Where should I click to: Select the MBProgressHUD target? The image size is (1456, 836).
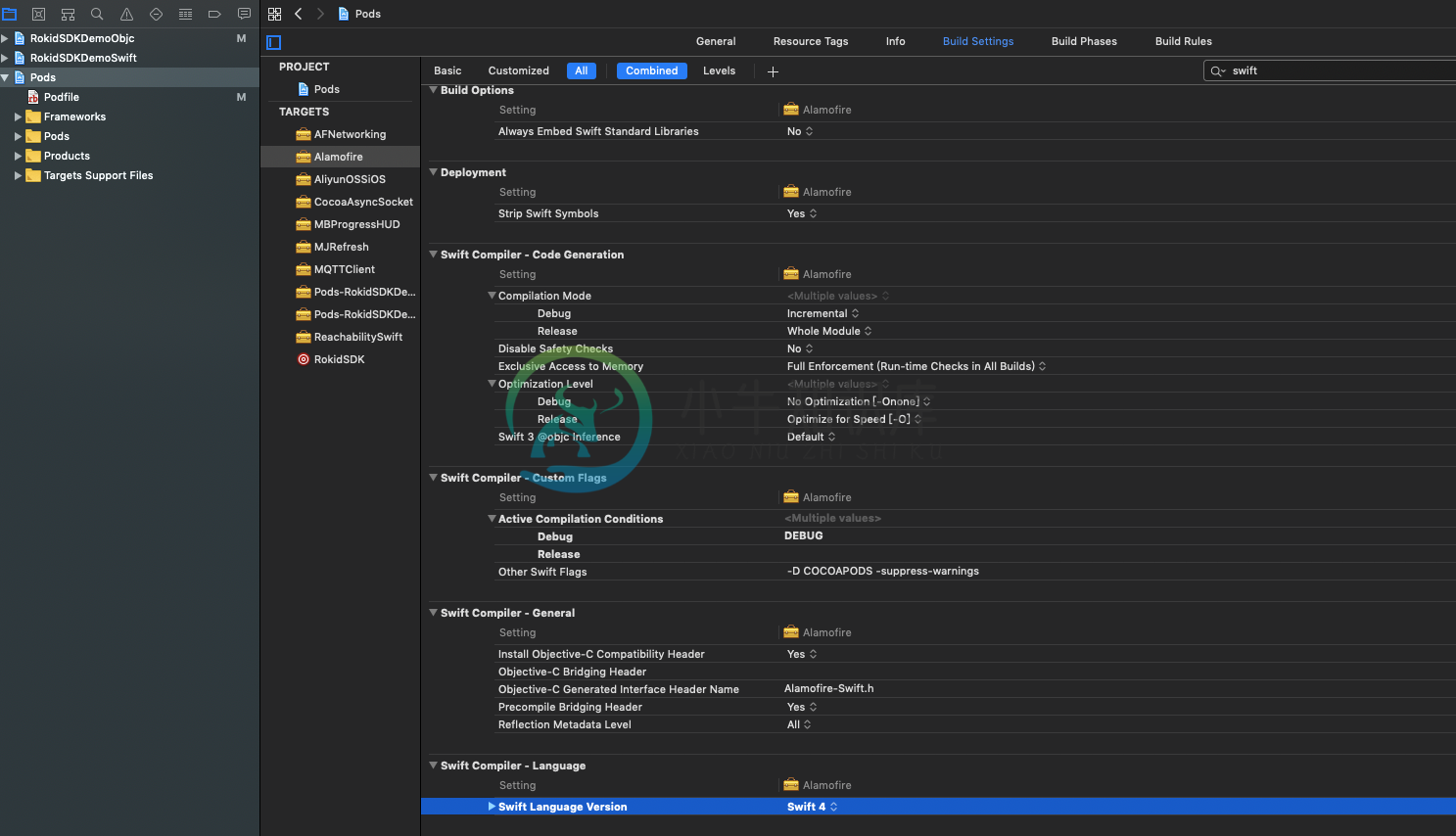[x=348, y=224]
